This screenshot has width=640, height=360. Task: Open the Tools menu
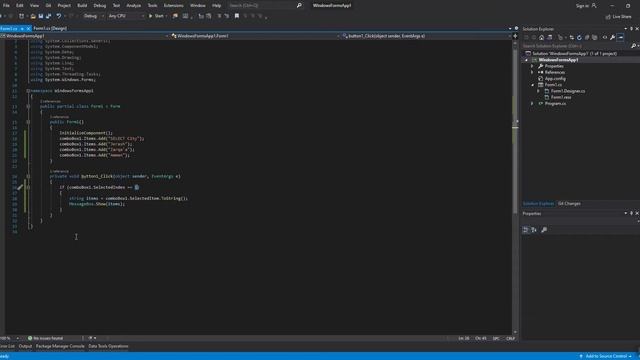[152, 5]
